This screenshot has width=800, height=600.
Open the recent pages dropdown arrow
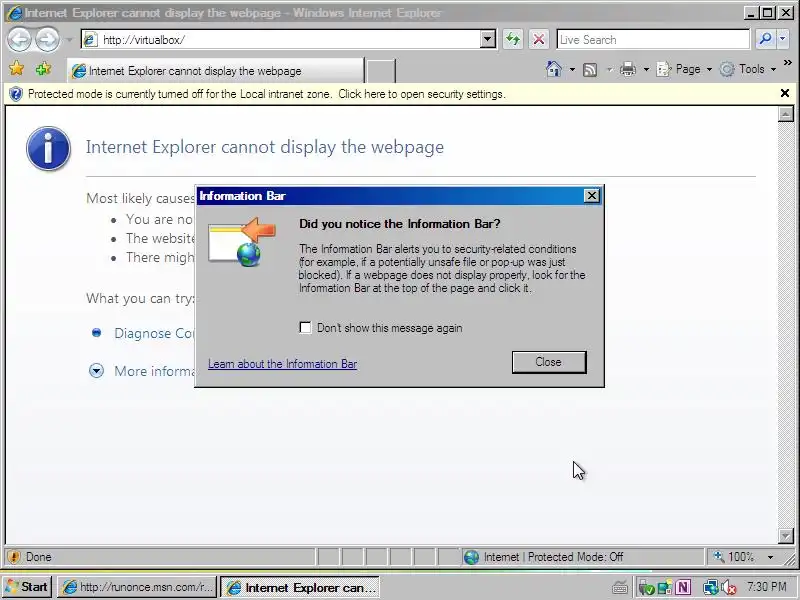(69, 40)
